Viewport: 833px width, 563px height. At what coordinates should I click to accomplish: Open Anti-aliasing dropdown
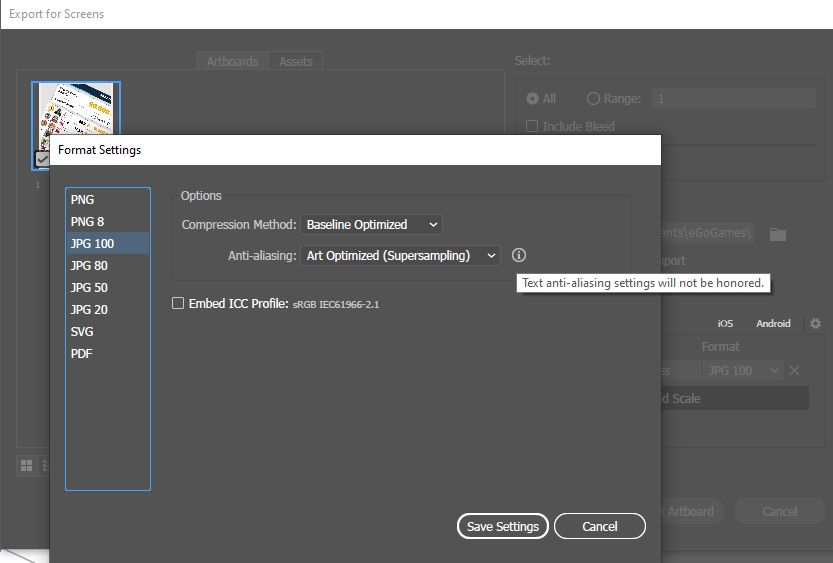tap(400, 255)
